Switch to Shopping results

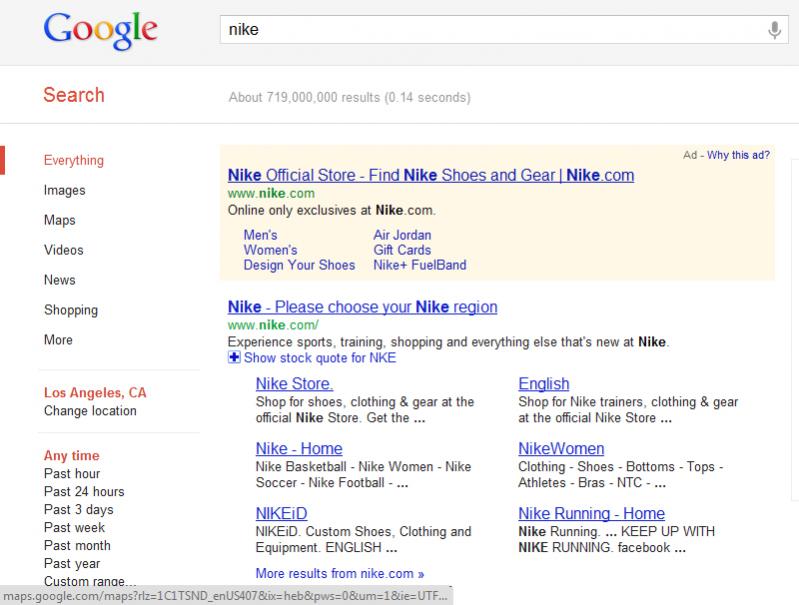pos(71,310)
